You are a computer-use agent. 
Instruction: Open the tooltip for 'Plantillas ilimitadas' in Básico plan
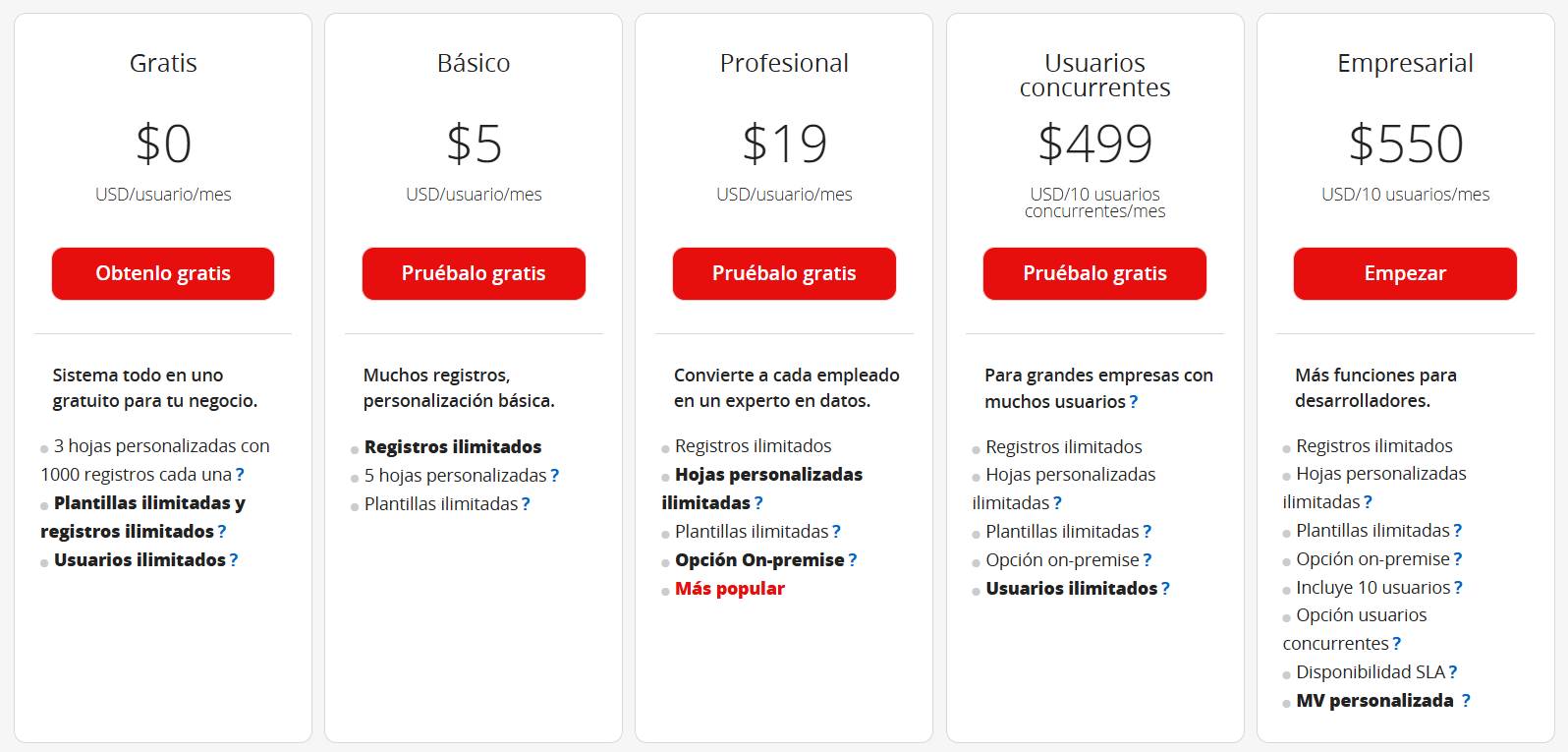click(528, 503)
